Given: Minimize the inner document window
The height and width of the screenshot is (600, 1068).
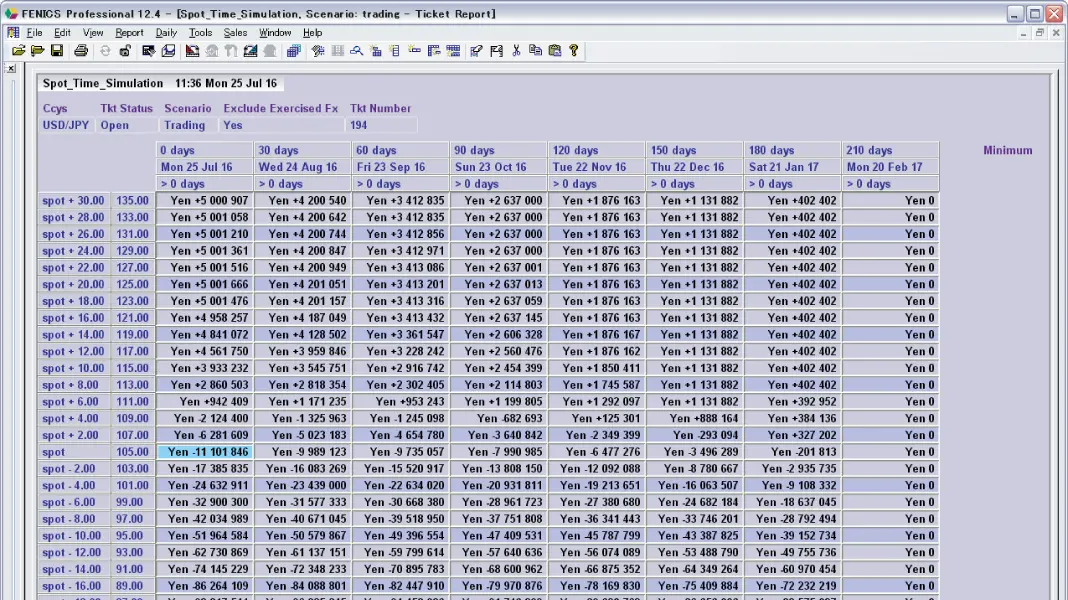Looking at the screenshot, I should [x=1023, y=33].
